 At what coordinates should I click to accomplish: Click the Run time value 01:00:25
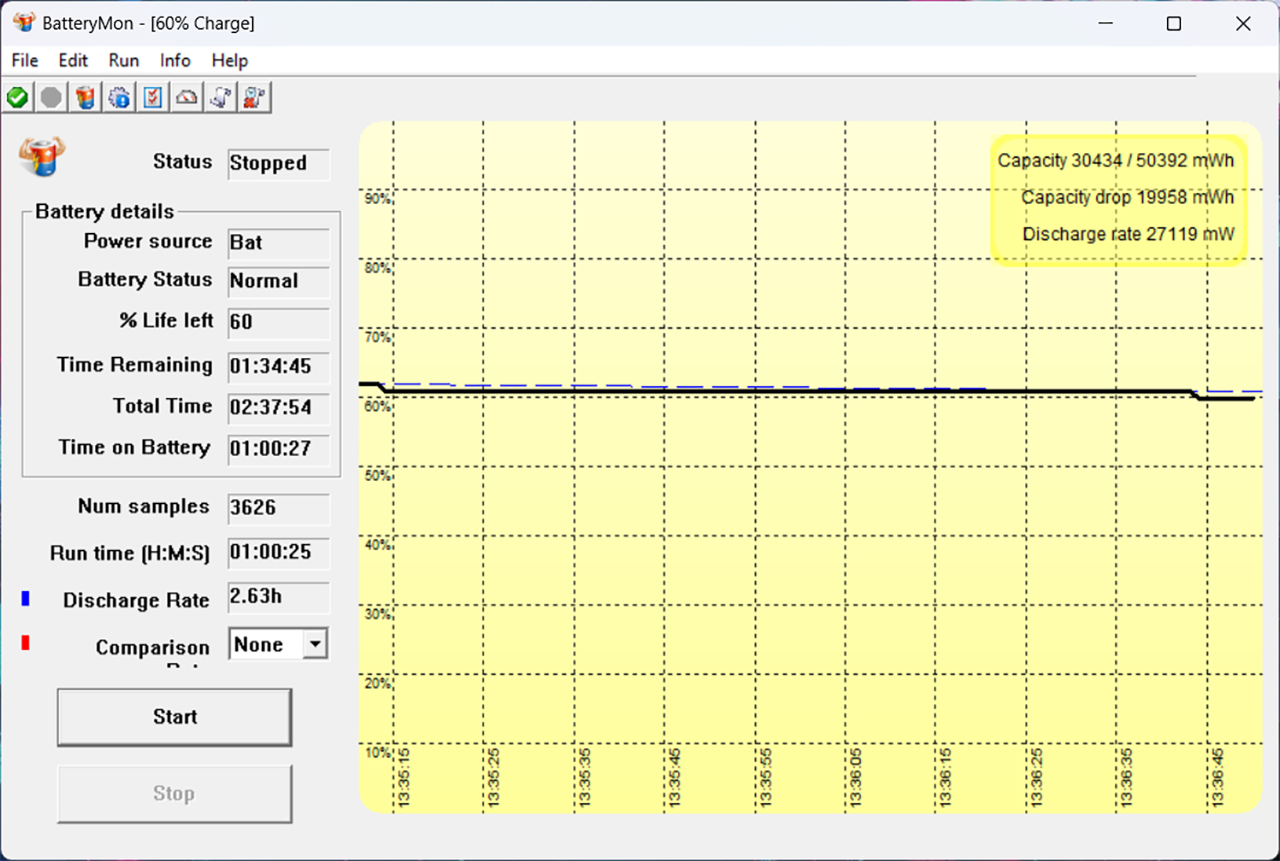[278, 553]
